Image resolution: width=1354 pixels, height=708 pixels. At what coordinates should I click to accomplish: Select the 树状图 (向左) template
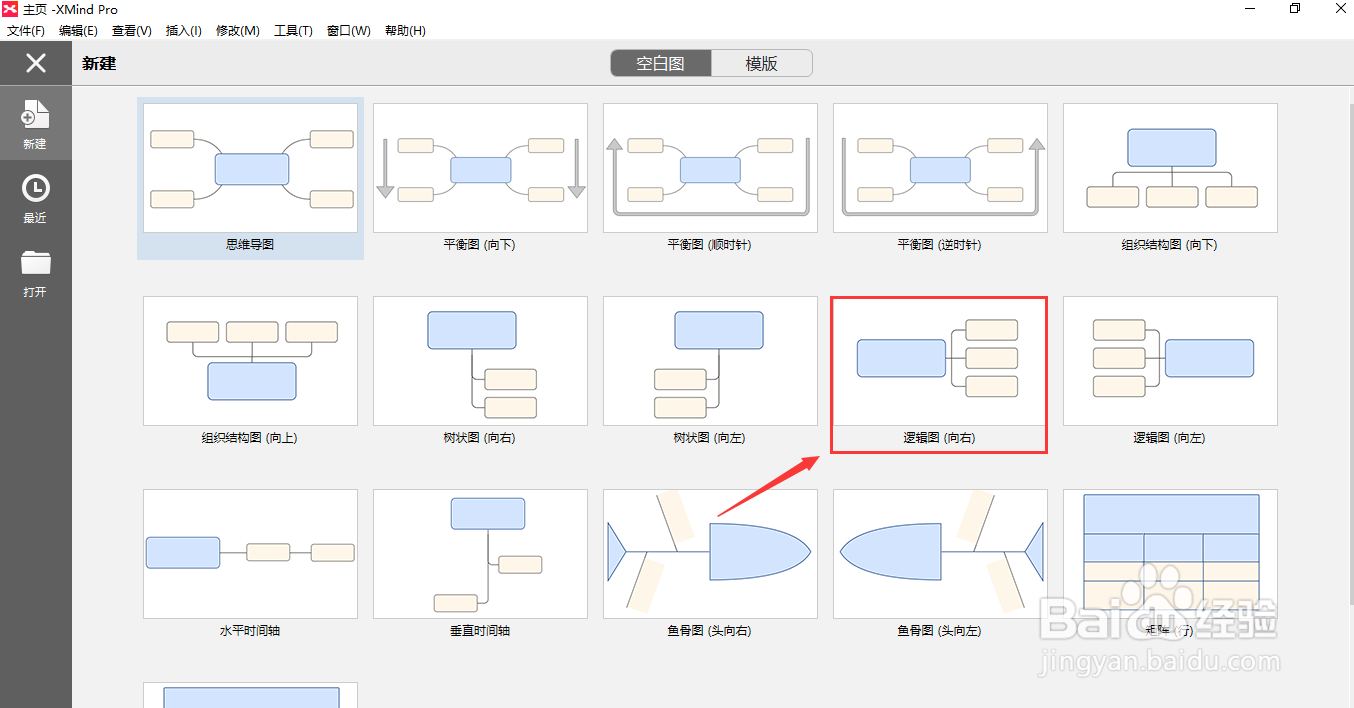point(710,361)
